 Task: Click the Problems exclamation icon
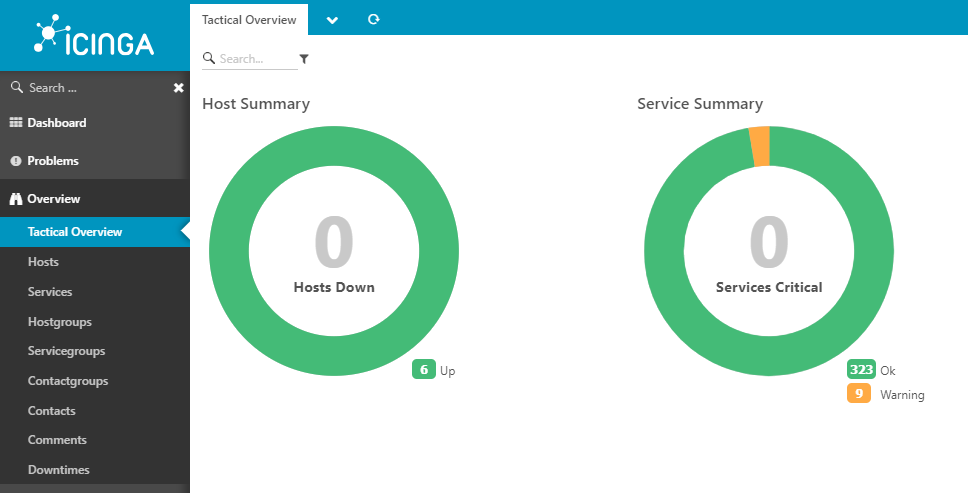16,161
